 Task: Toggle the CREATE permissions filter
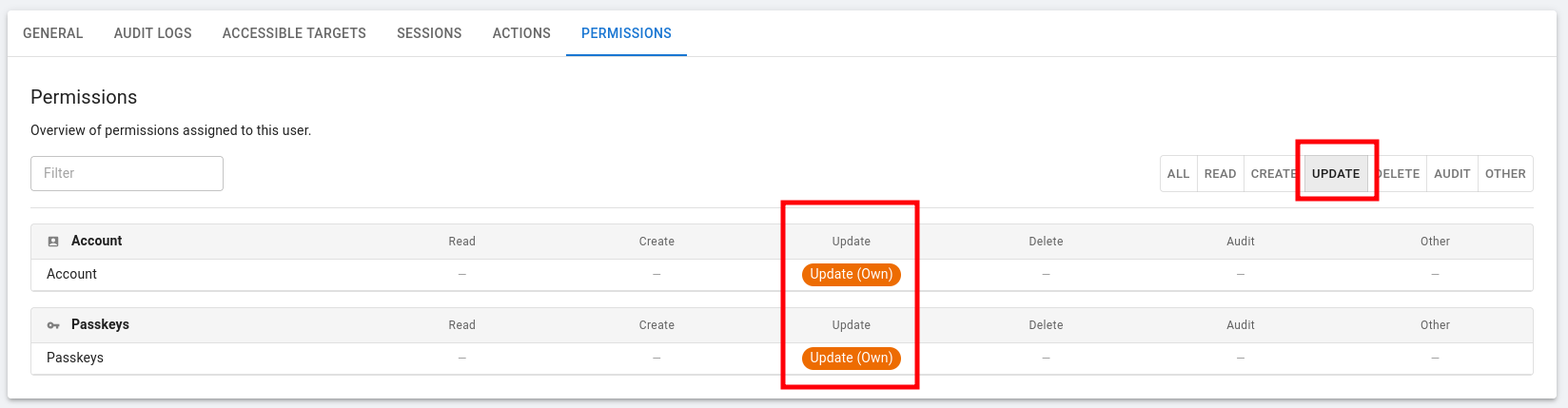click(x=1272, y=174)
